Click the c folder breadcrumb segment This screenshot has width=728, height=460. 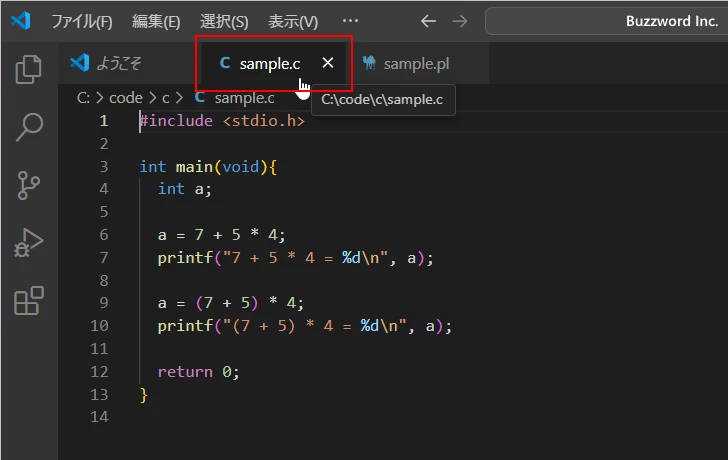pyautogui.click(x=166, y=98)
